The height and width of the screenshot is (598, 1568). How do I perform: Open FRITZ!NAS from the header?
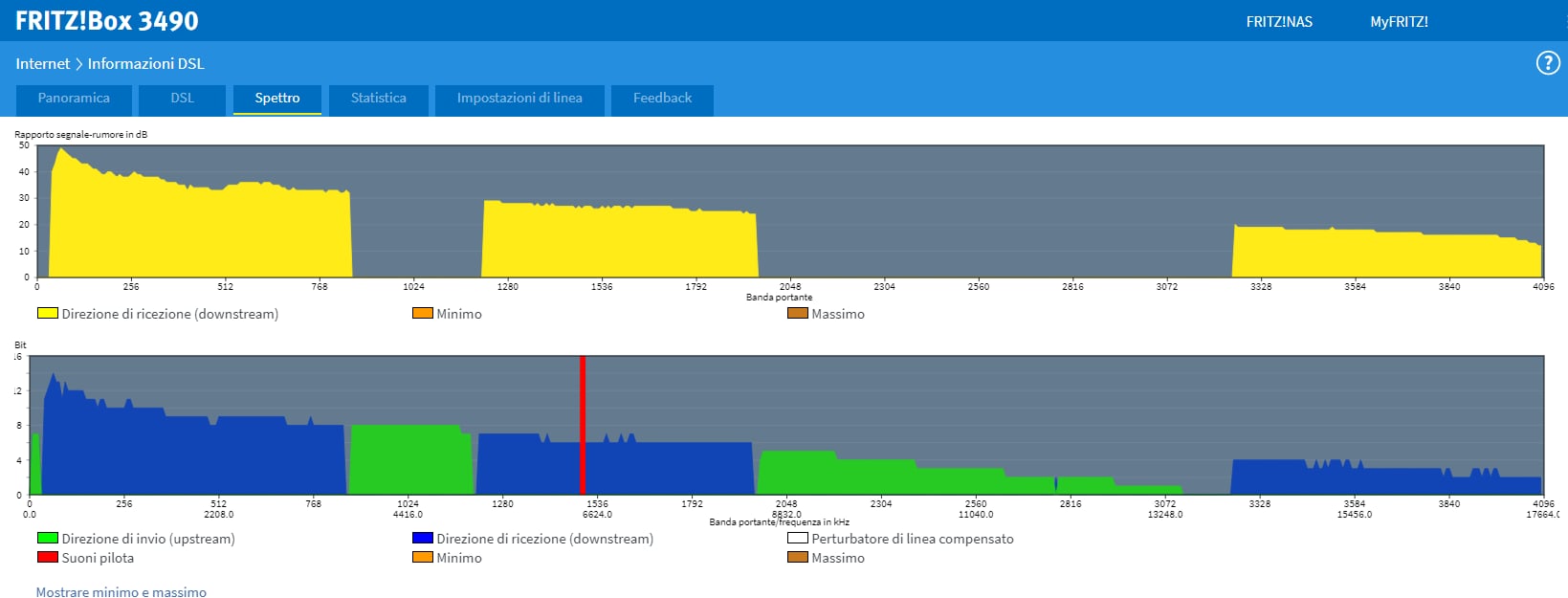click(x=1278, y=22)
